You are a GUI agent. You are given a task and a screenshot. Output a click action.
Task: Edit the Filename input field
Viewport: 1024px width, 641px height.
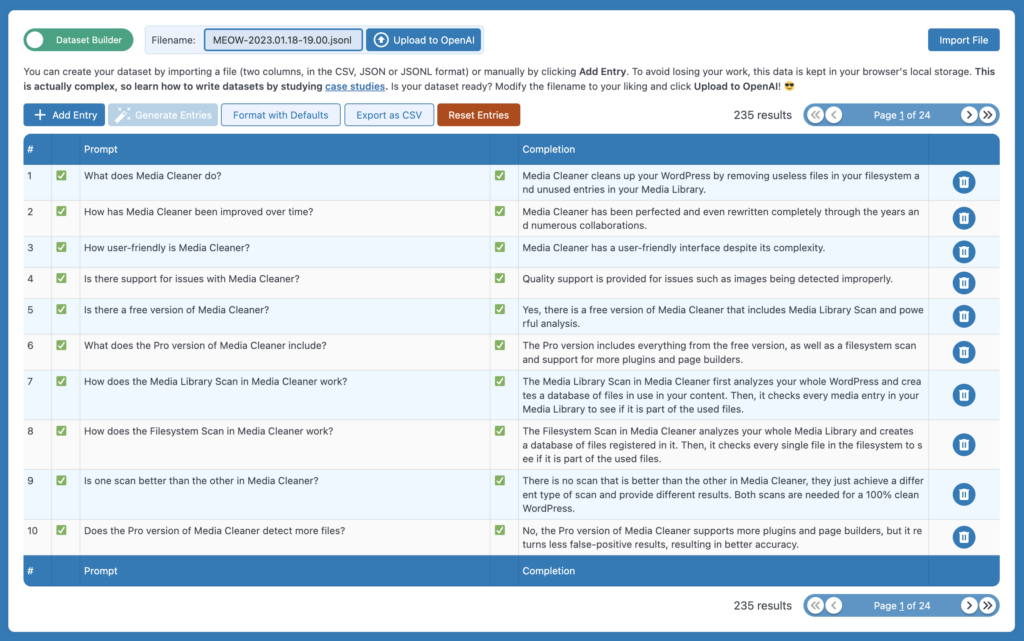coord(283,40)
